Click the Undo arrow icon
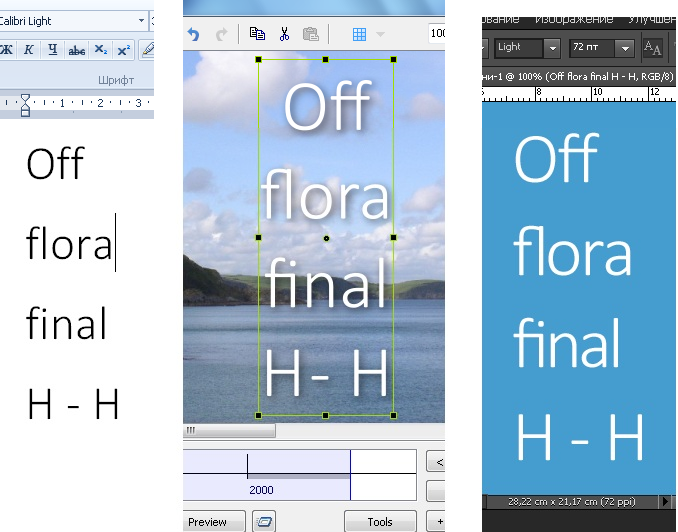This screenshot has height=532, width=678. pyautogui.click(x=195, y=34)
